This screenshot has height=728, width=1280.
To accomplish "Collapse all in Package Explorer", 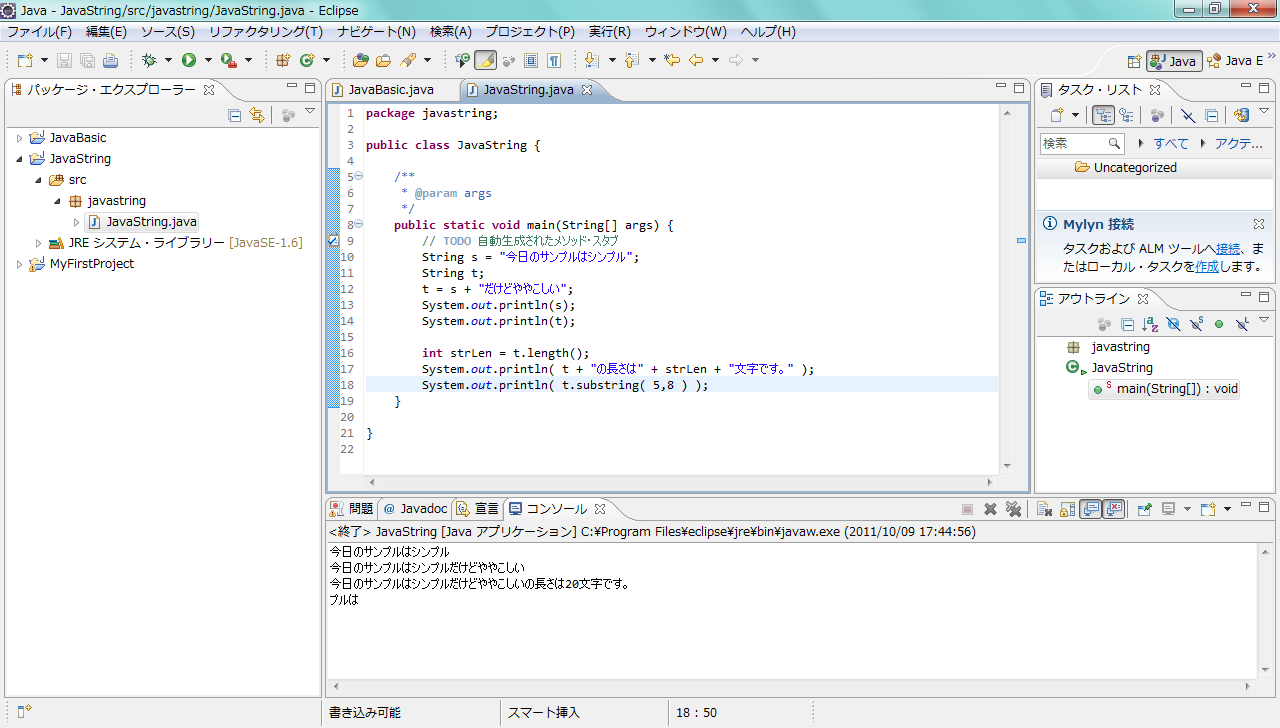I will (235, 116).
